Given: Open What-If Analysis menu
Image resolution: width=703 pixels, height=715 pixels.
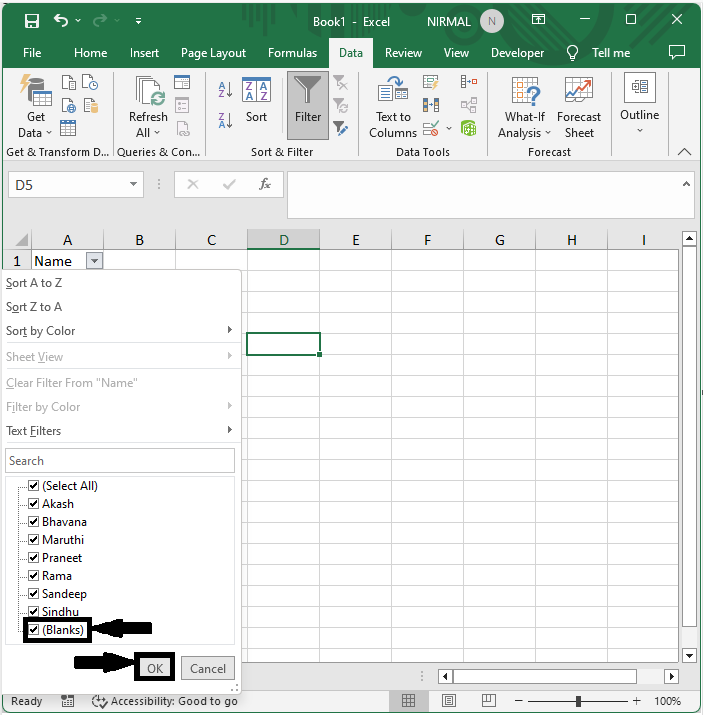Looking at the screenshot, I should click(525, 107).
